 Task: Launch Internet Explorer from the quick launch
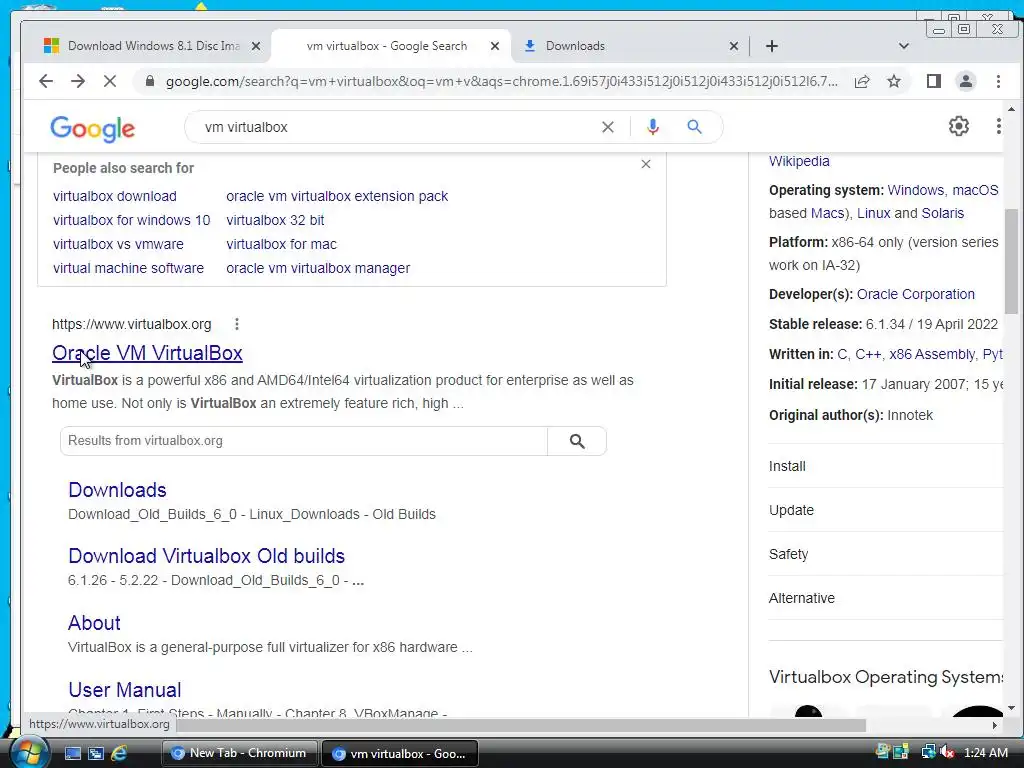click(119, 753)
